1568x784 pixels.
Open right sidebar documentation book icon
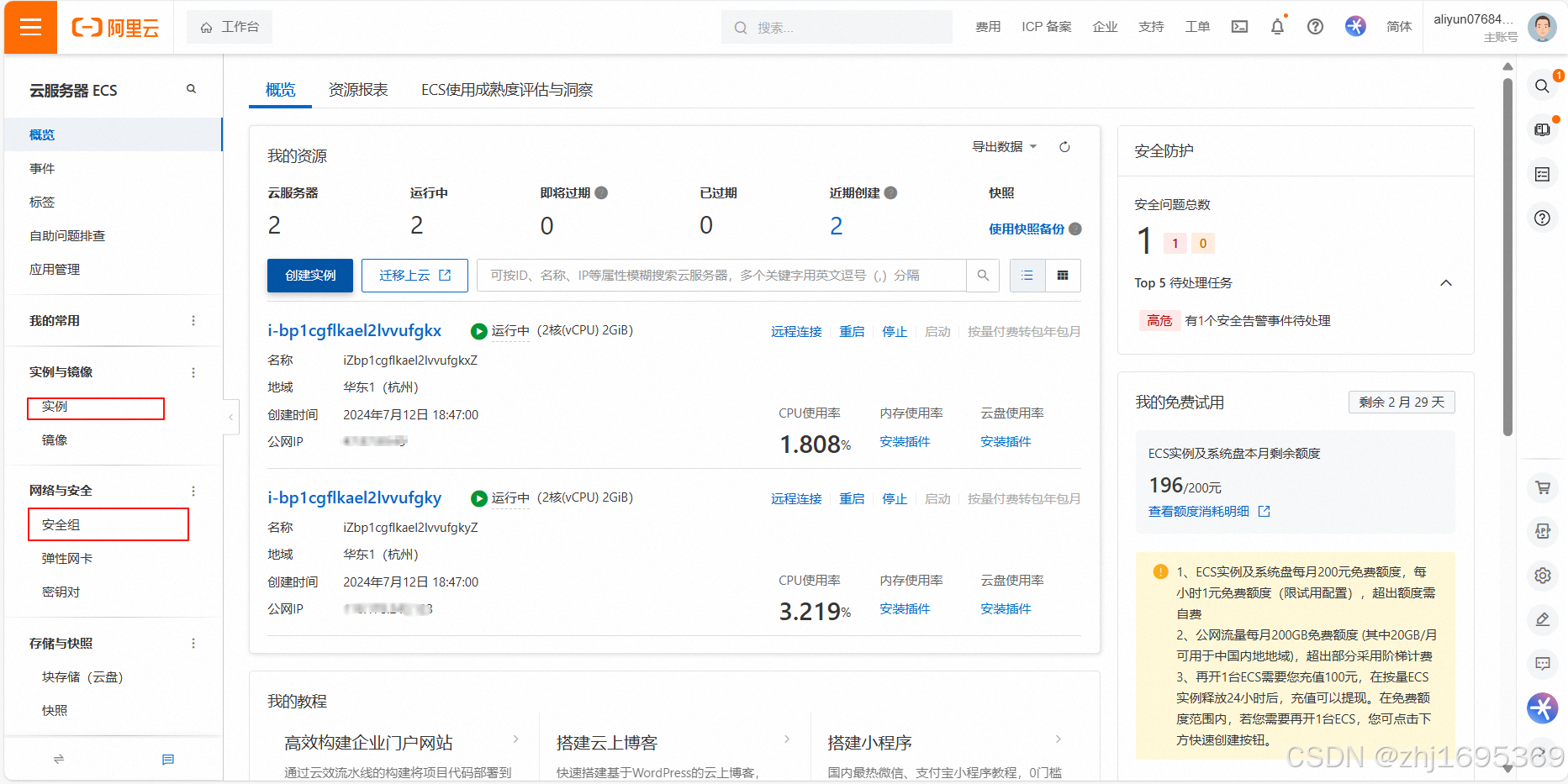tap(1542, 129)
